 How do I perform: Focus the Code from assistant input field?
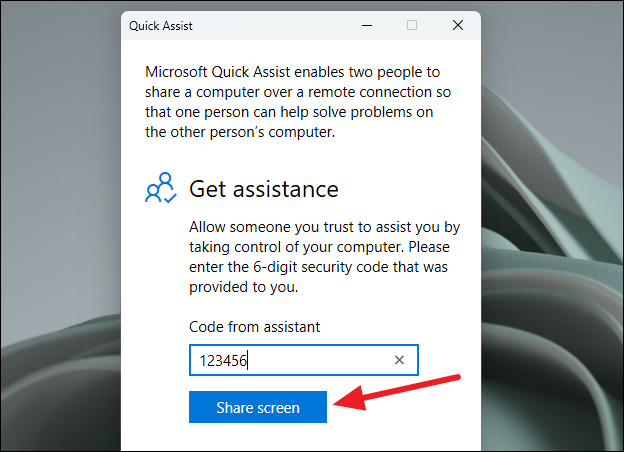click(x=304, y=360)
